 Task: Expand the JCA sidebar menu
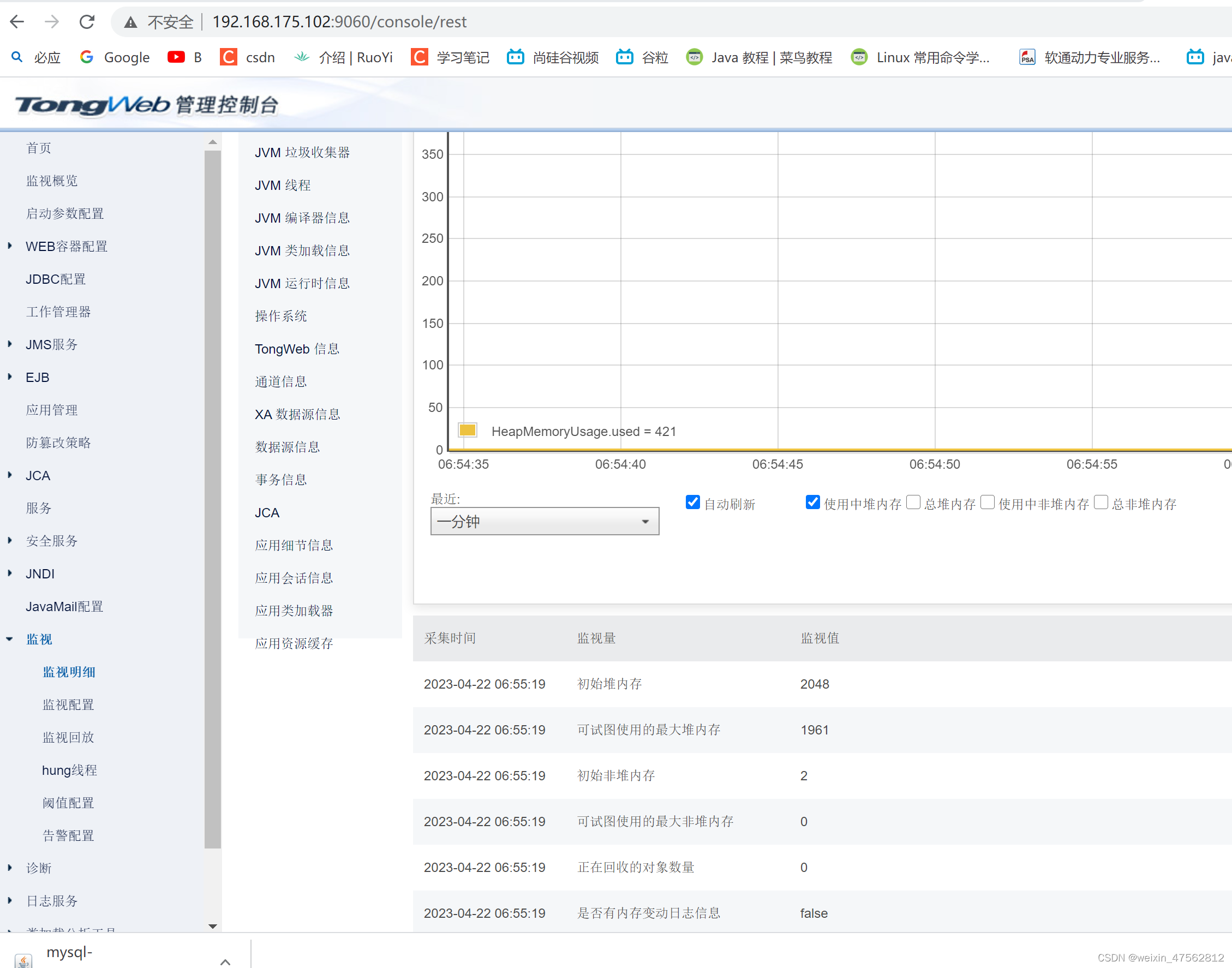10,475
